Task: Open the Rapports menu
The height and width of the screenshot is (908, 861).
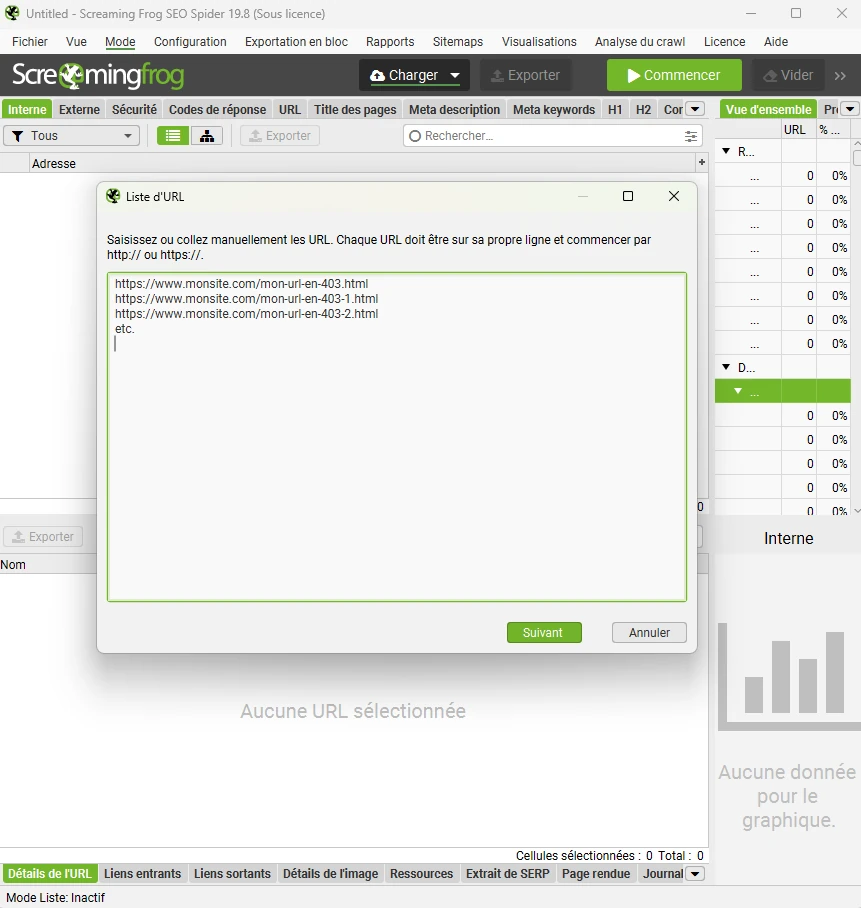Action: (390, 42)
